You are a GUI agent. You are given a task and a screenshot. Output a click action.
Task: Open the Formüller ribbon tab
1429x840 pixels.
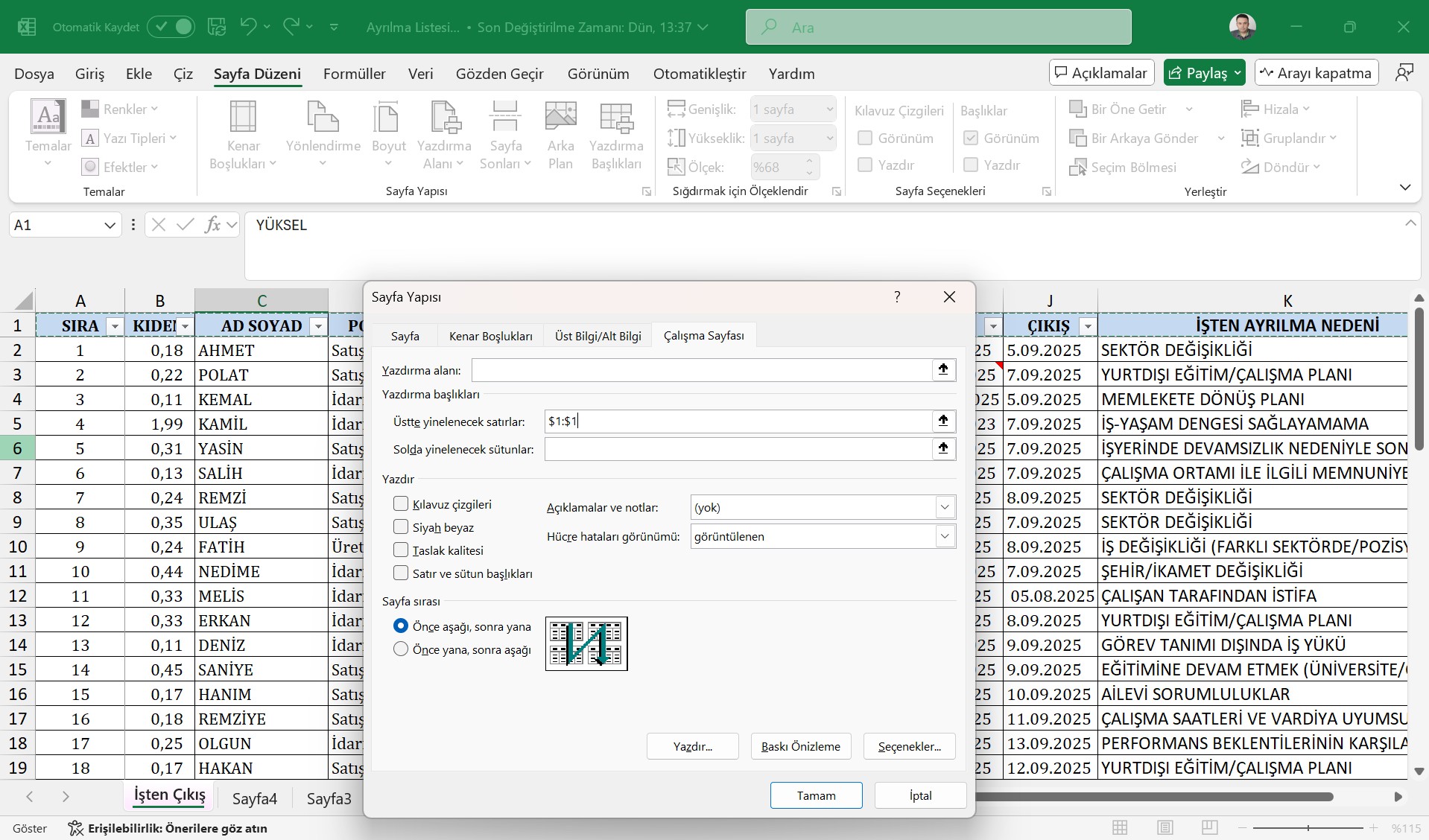click(354, 74)
